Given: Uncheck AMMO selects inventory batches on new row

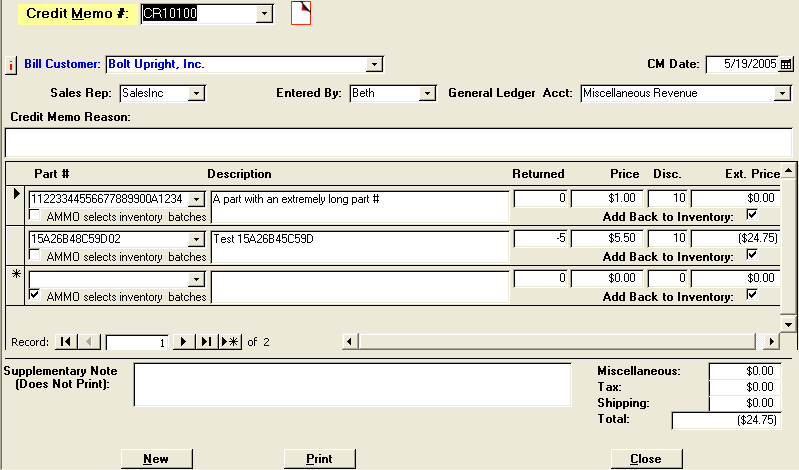Looking at the screenshot, I should (x=36, y=296).
